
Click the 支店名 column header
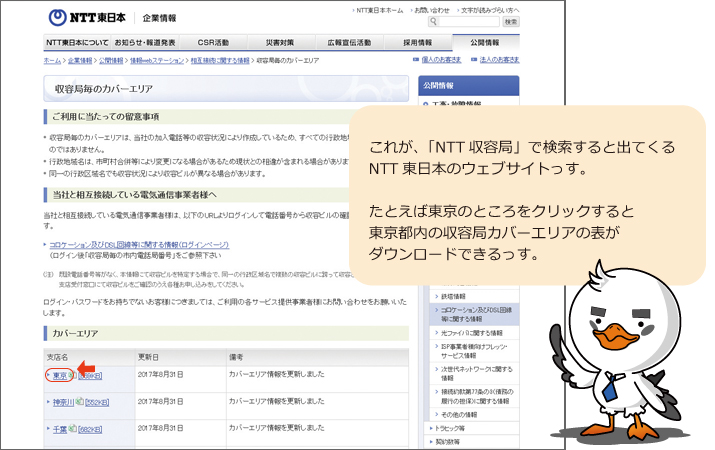click(x=57, y=357)
